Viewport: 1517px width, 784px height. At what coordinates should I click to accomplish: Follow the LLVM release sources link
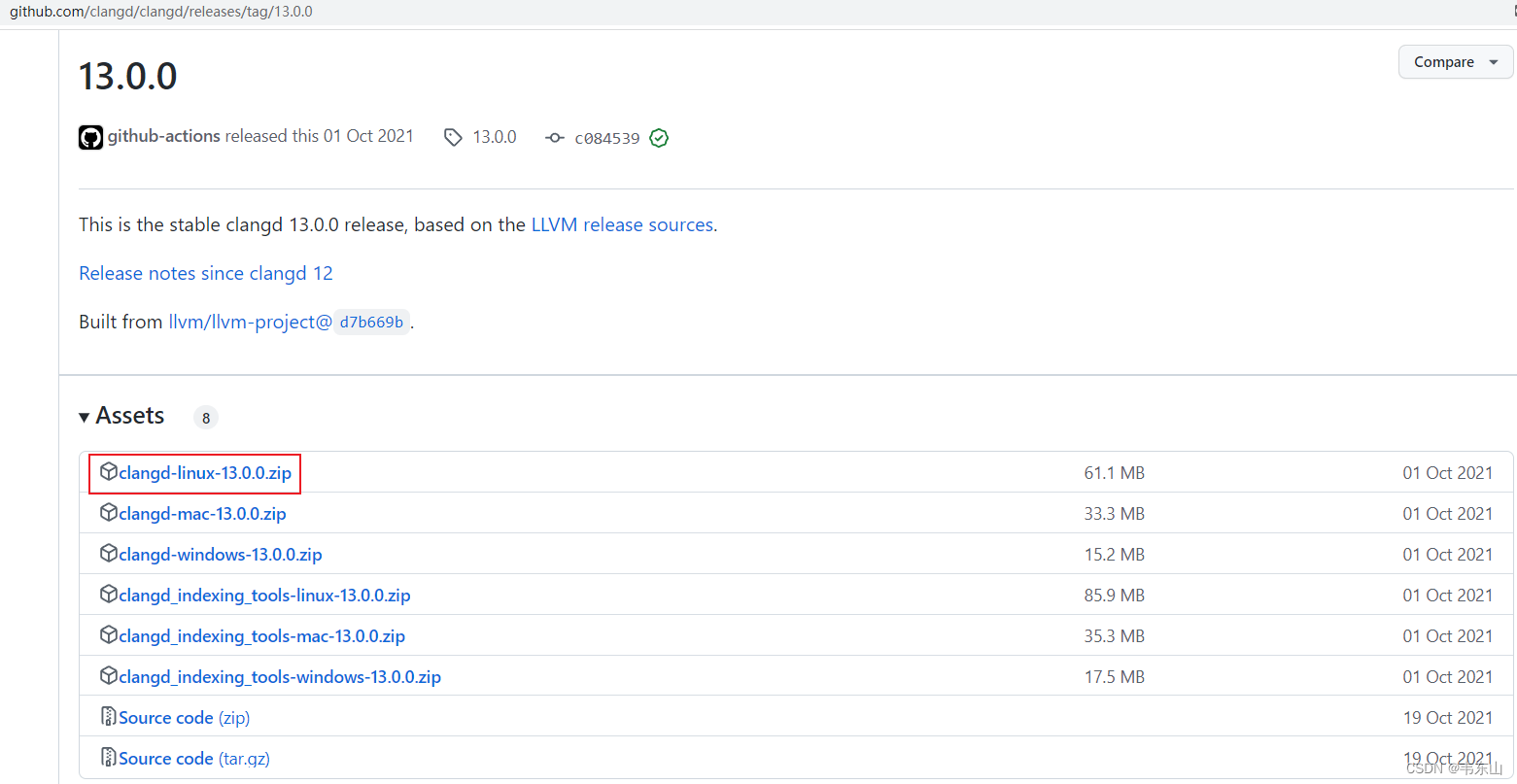(622, 224)
